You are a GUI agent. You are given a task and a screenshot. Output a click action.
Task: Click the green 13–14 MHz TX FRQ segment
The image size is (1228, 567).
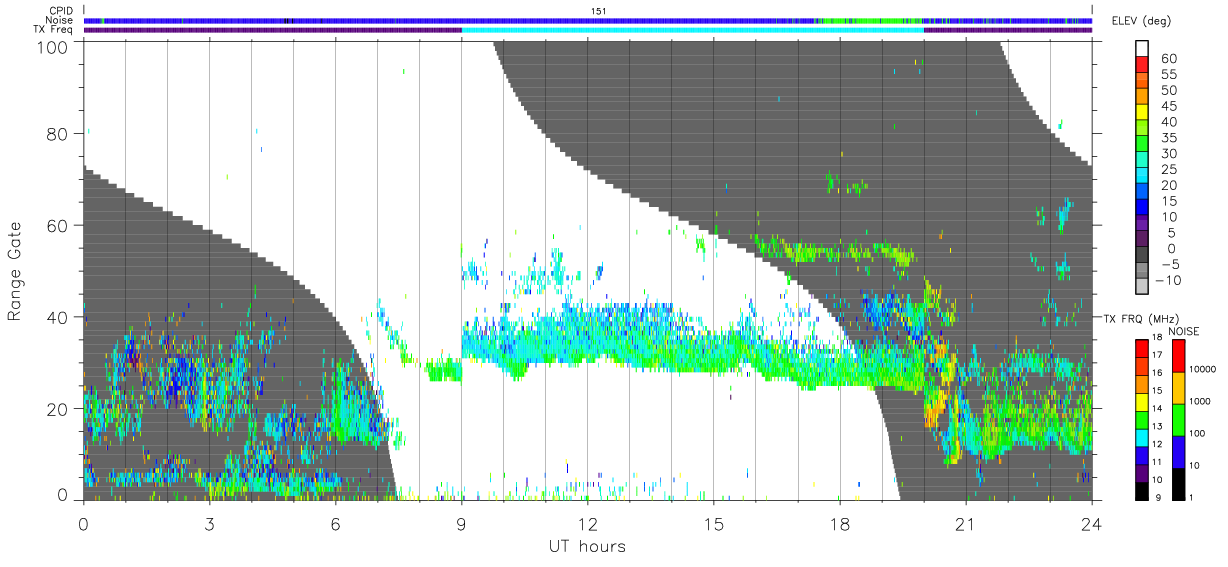coord(1143,420)
